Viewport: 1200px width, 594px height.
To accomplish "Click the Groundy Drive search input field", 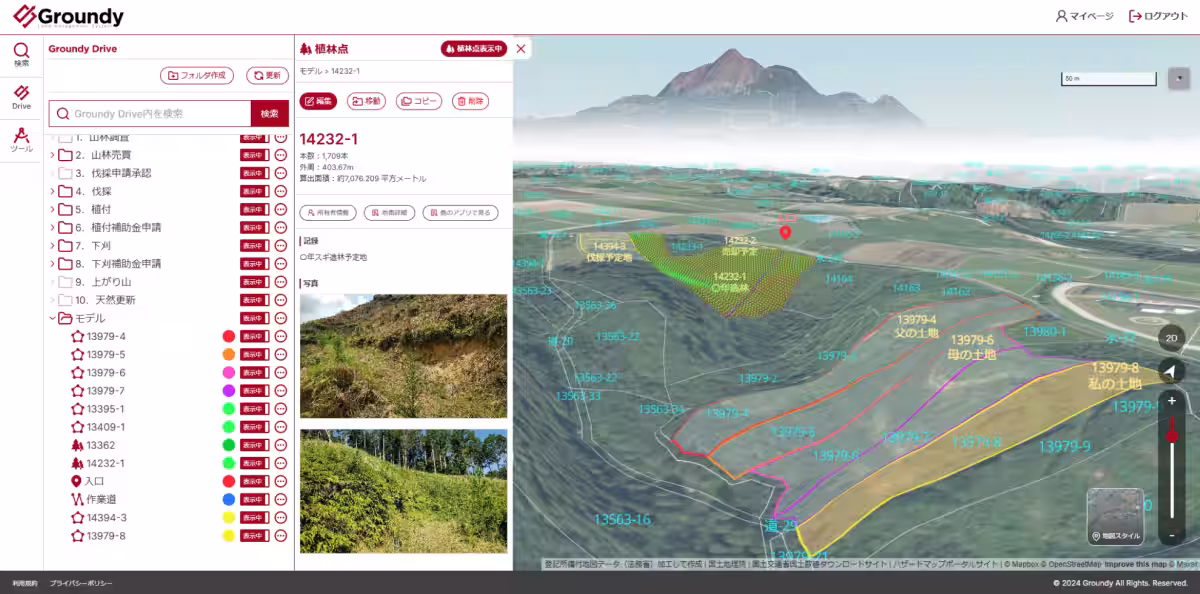I will pos(150,113).
